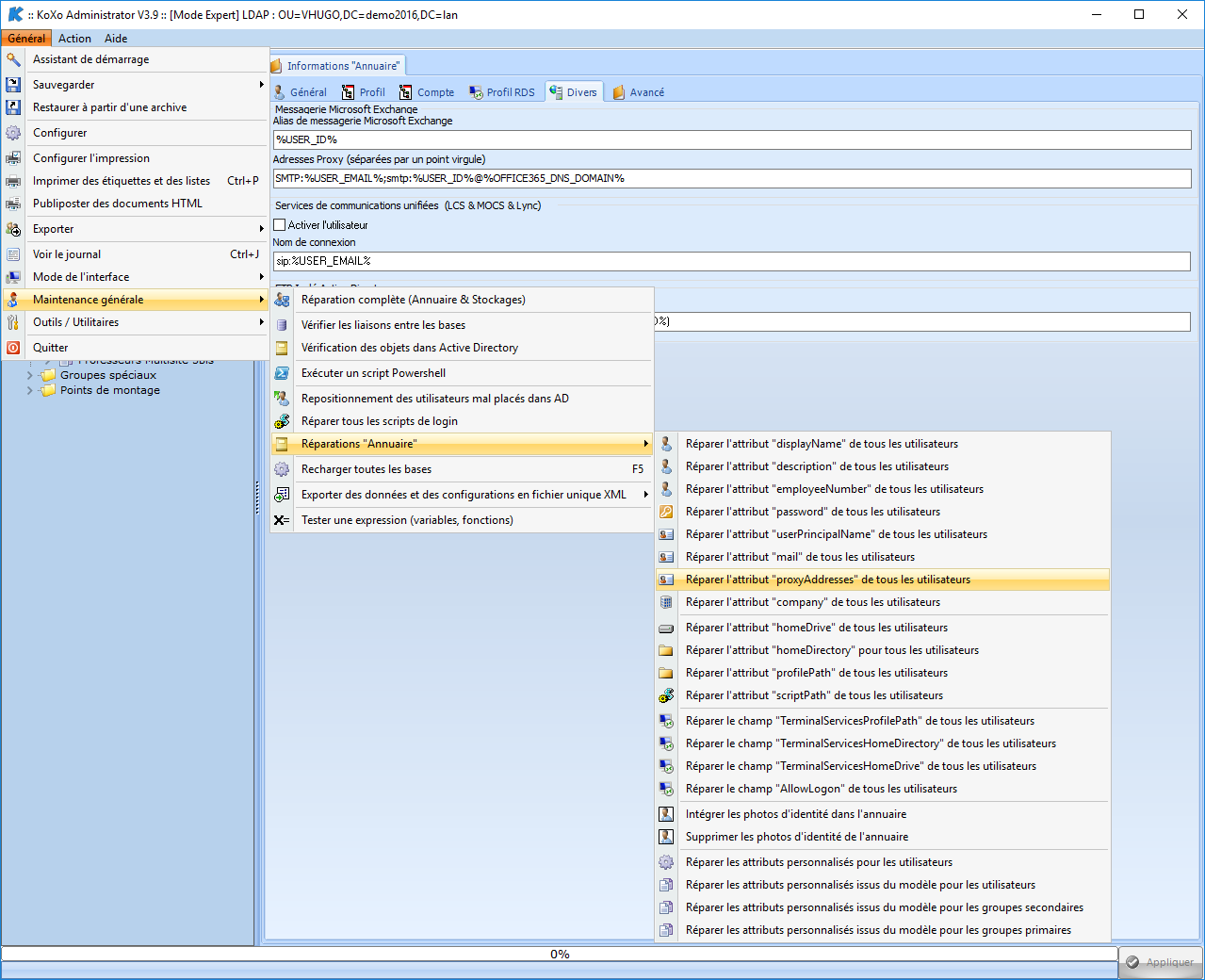Click the X= icon beside Tester une expression
Screen dimensions: 1205x980
282,520
